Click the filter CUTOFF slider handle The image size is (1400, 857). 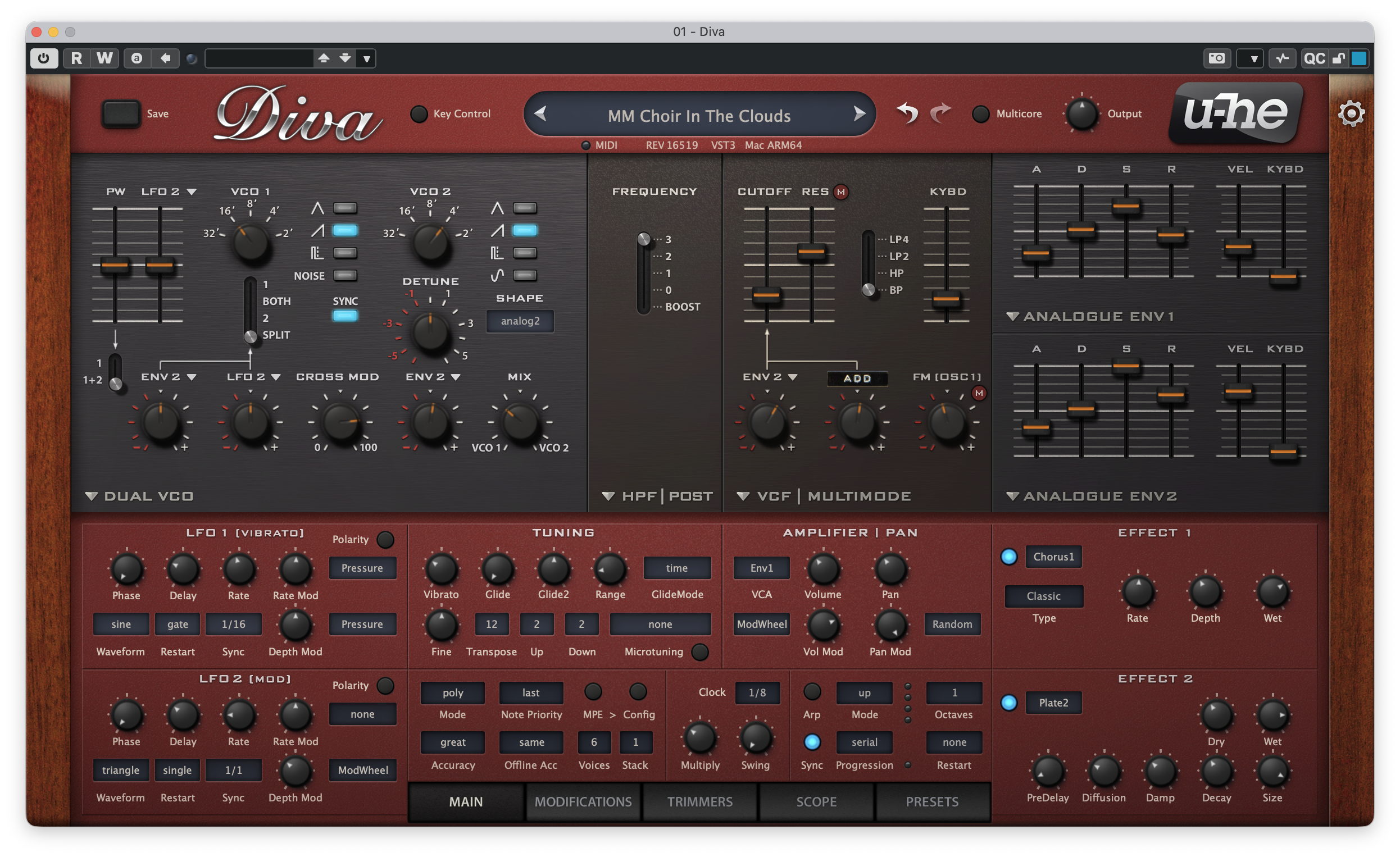[766, 295]
